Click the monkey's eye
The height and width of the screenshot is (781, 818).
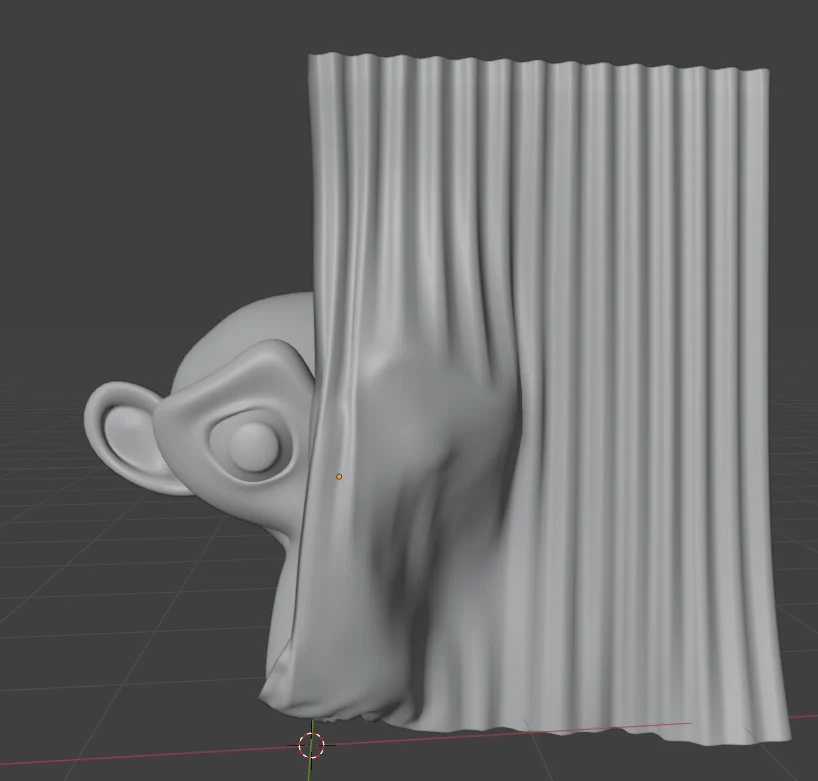coord(250,443)
